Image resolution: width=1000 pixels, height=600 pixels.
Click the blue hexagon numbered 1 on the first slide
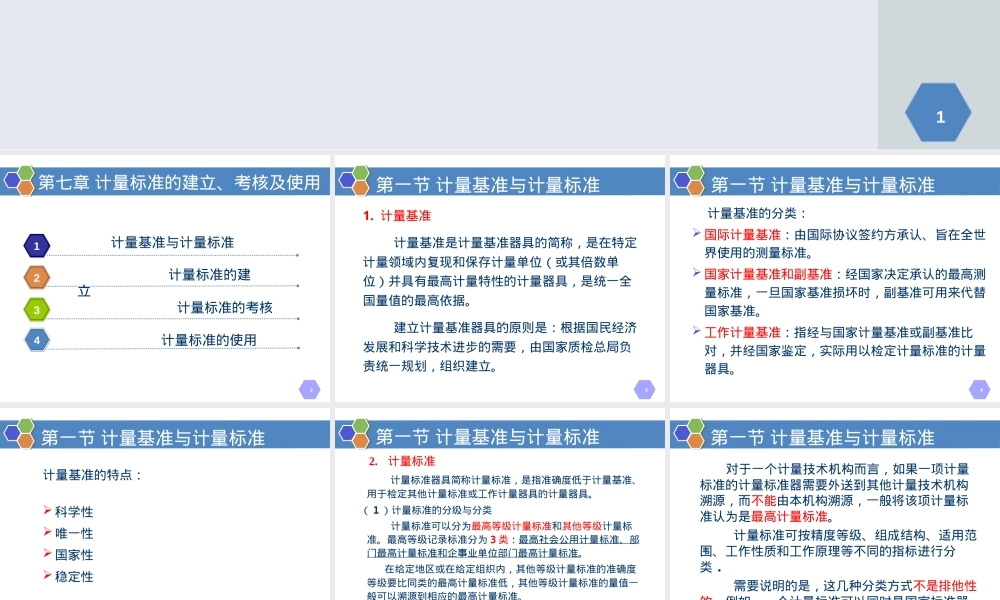[x=938, y=113]
